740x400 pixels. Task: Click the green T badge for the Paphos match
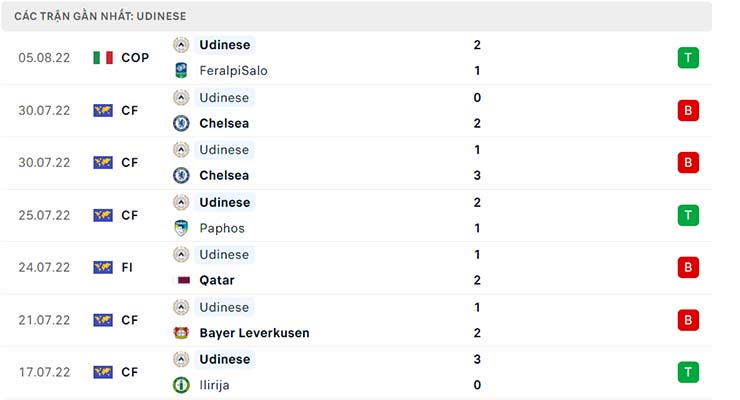tap(687, 215)
